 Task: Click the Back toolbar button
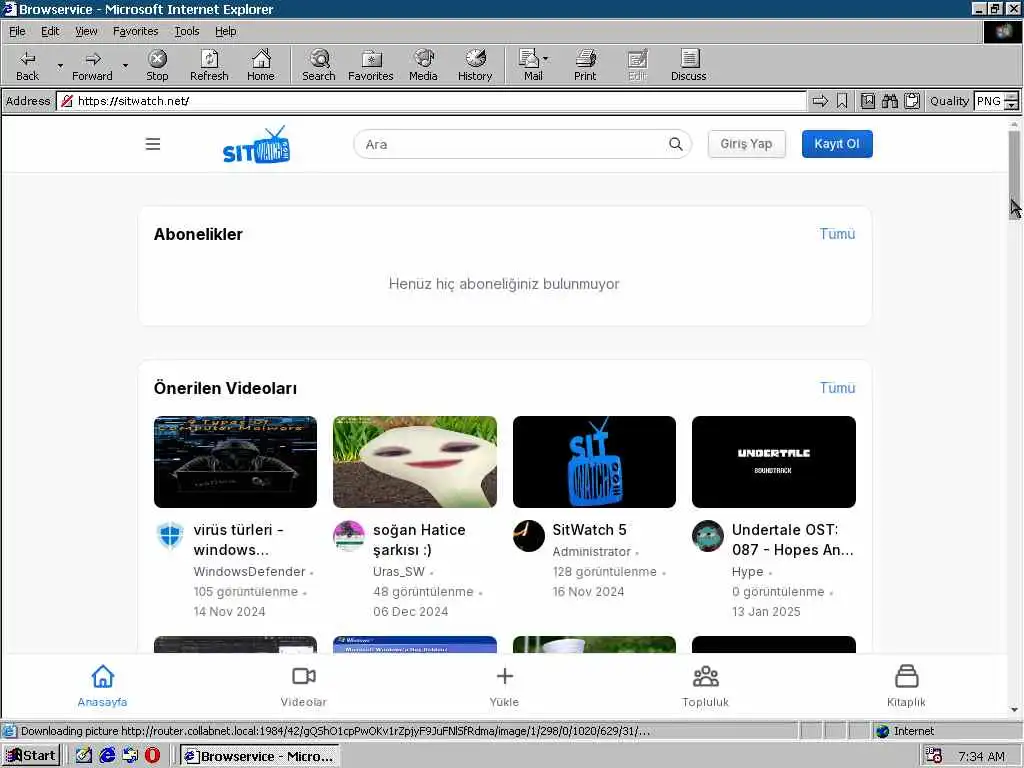27,65
